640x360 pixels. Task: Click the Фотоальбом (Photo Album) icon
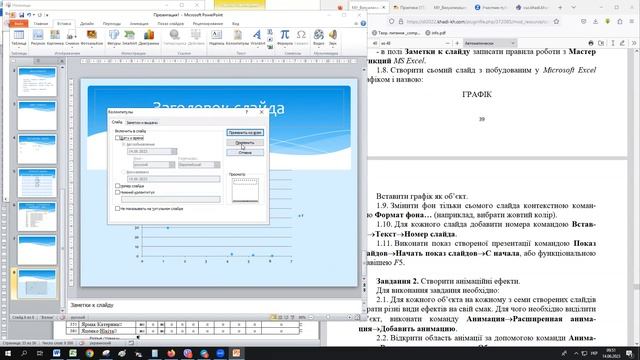pos(92,38)
